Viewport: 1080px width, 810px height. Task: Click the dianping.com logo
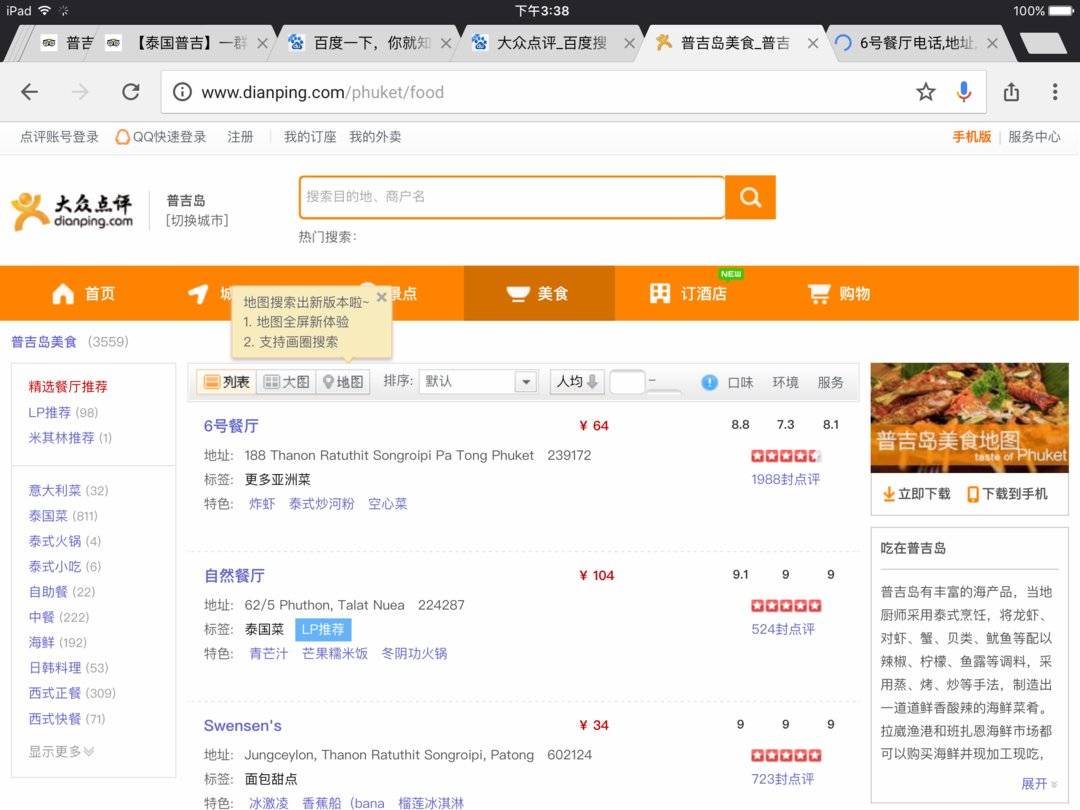72,211
